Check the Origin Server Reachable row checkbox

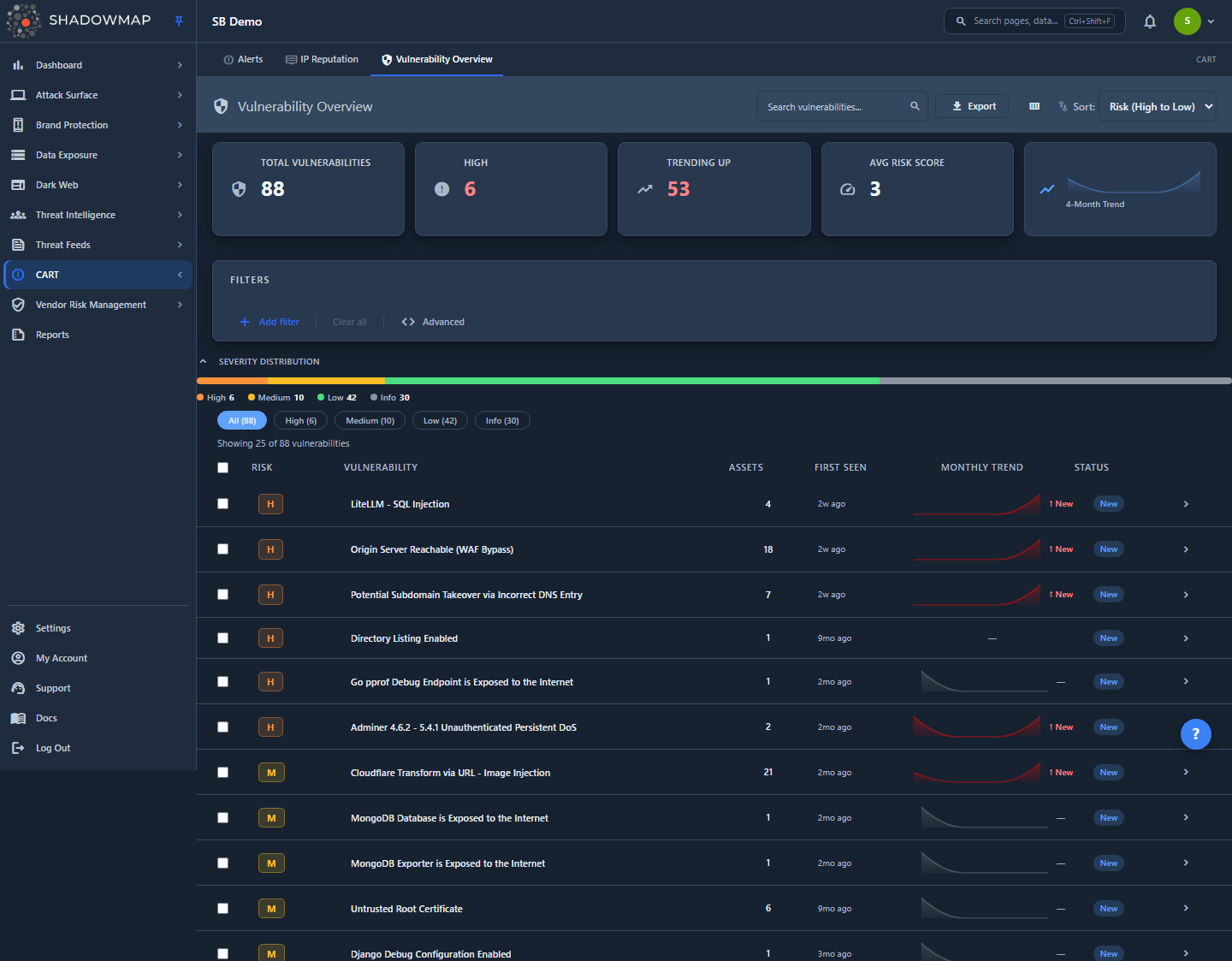(x=222, y=549)
